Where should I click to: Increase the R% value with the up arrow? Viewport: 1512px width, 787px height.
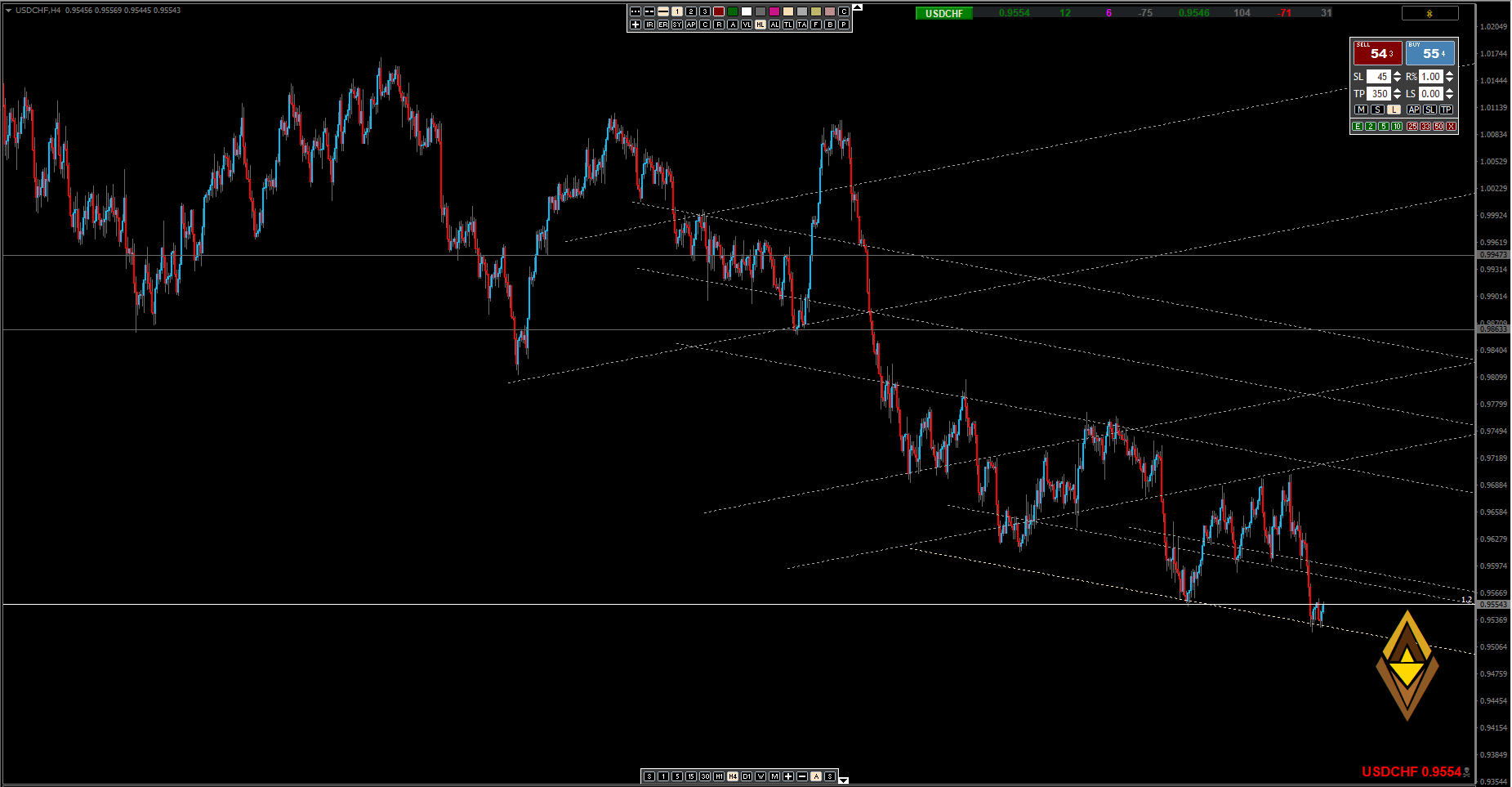click(x=1450, y=74)
